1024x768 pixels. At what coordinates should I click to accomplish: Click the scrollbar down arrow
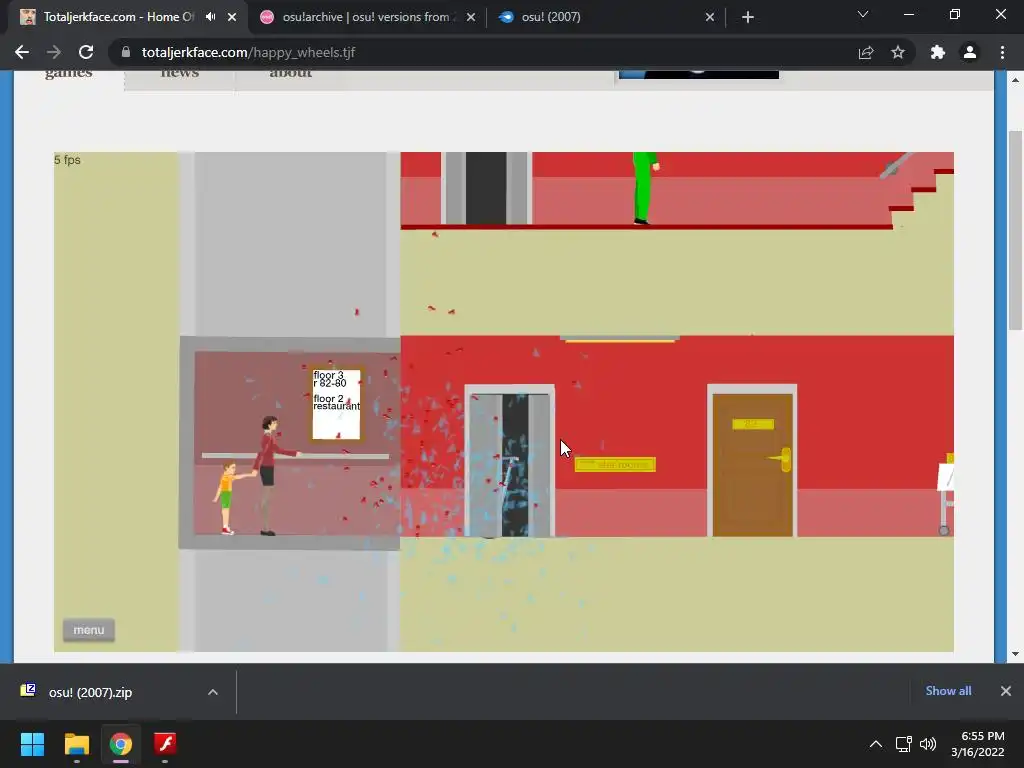click(x=1015, y=654)
